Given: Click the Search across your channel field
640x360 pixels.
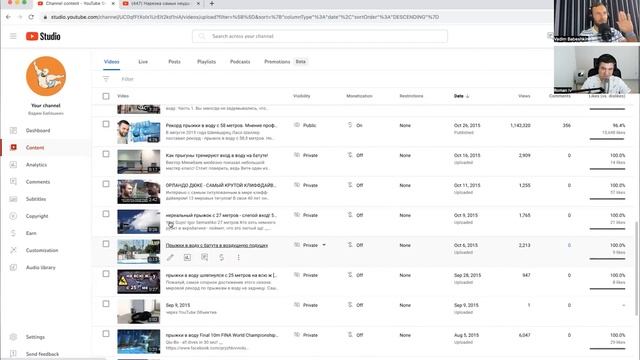Looking at the screenshot, I should (320, 36).
